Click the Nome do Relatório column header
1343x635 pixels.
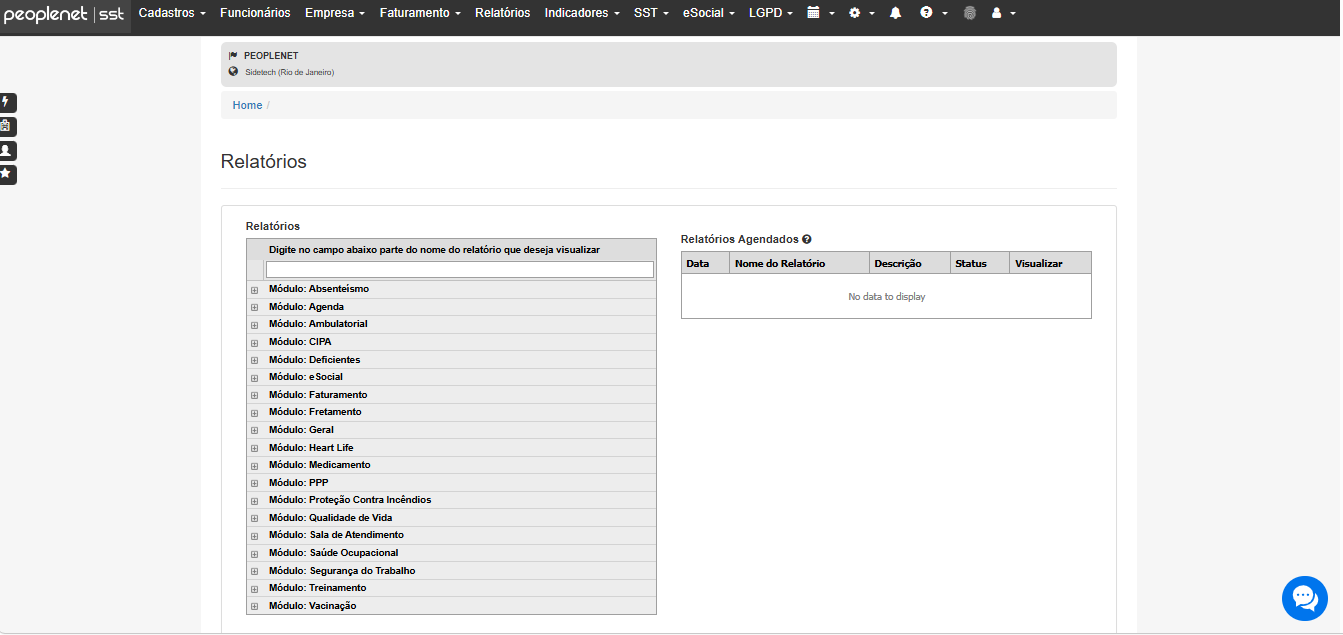800,263
